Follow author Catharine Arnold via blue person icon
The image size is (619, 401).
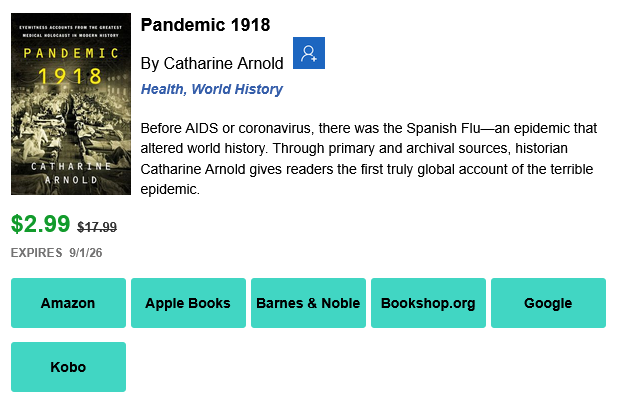tap(309, 53)
